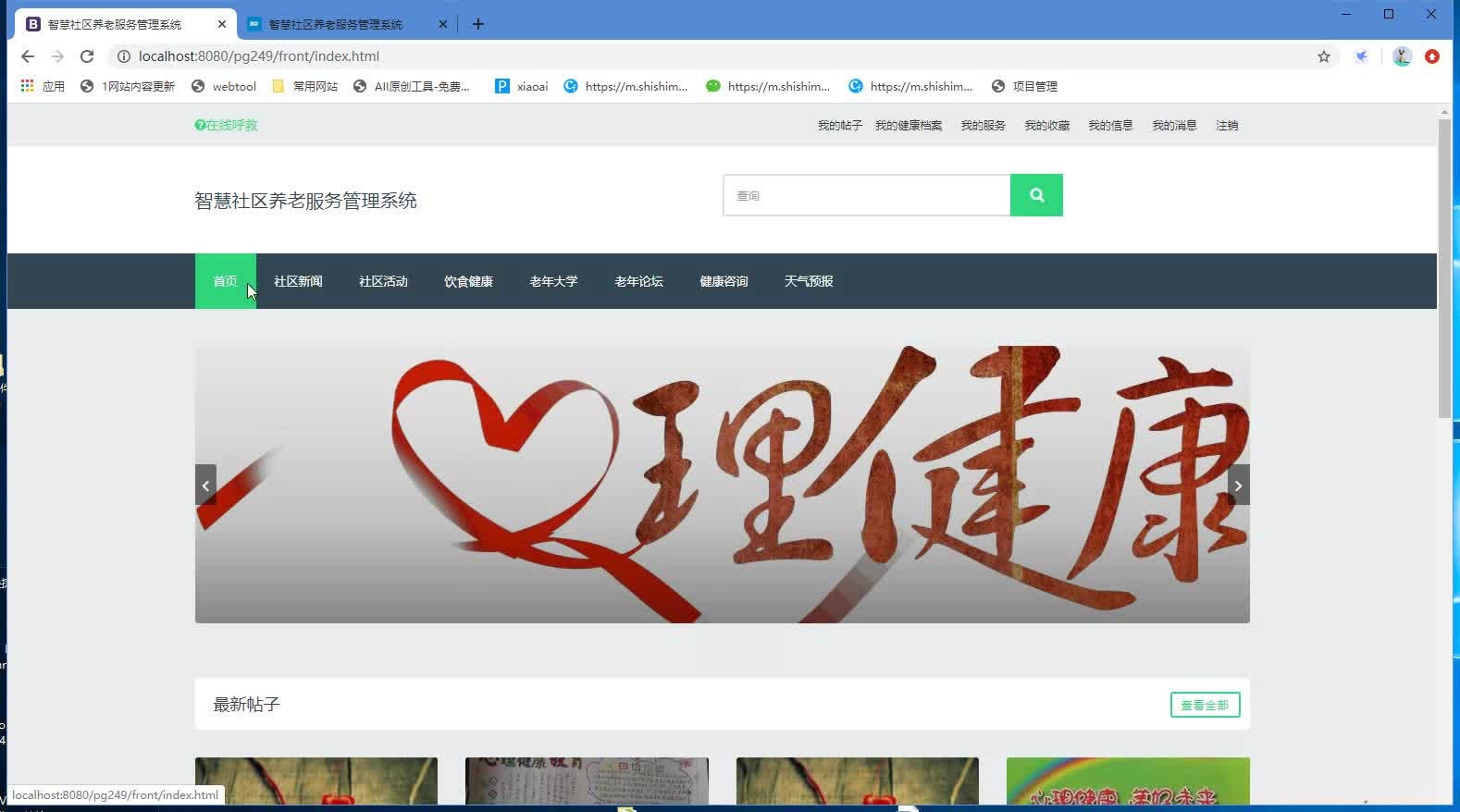Show previous carousel slide arrow
The width and height of the screenshot is (1460, 812).
(205, 485)
